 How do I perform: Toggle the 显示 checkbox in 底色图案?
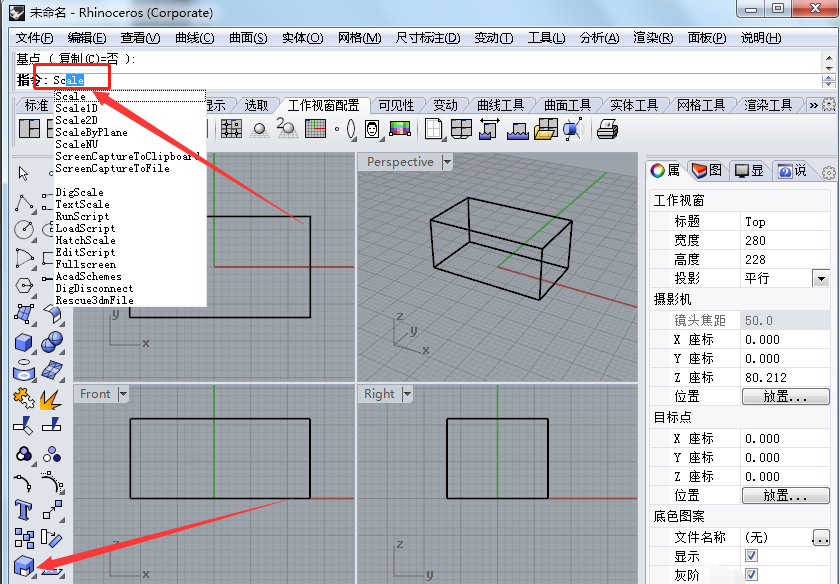(x=751, y=556)
